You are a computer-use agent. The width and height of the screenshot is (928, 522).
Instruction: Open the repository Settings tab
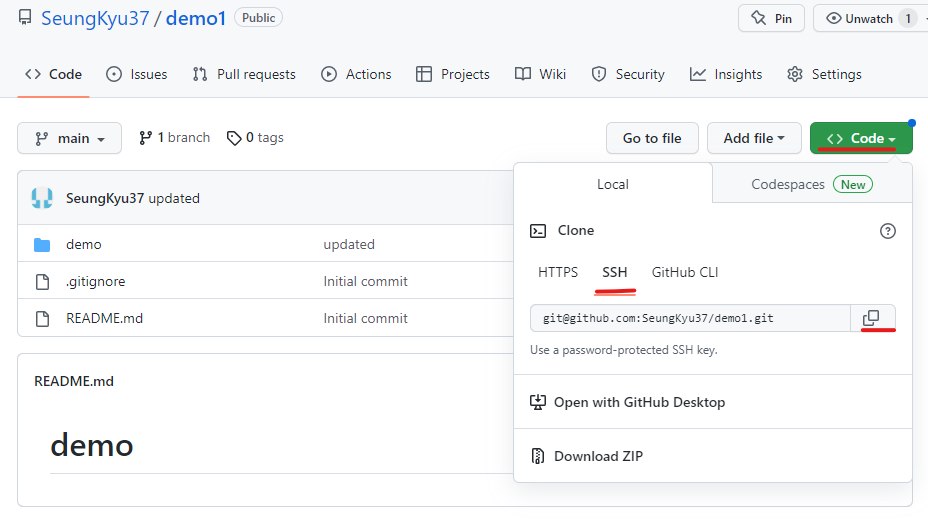coord(824,75)
